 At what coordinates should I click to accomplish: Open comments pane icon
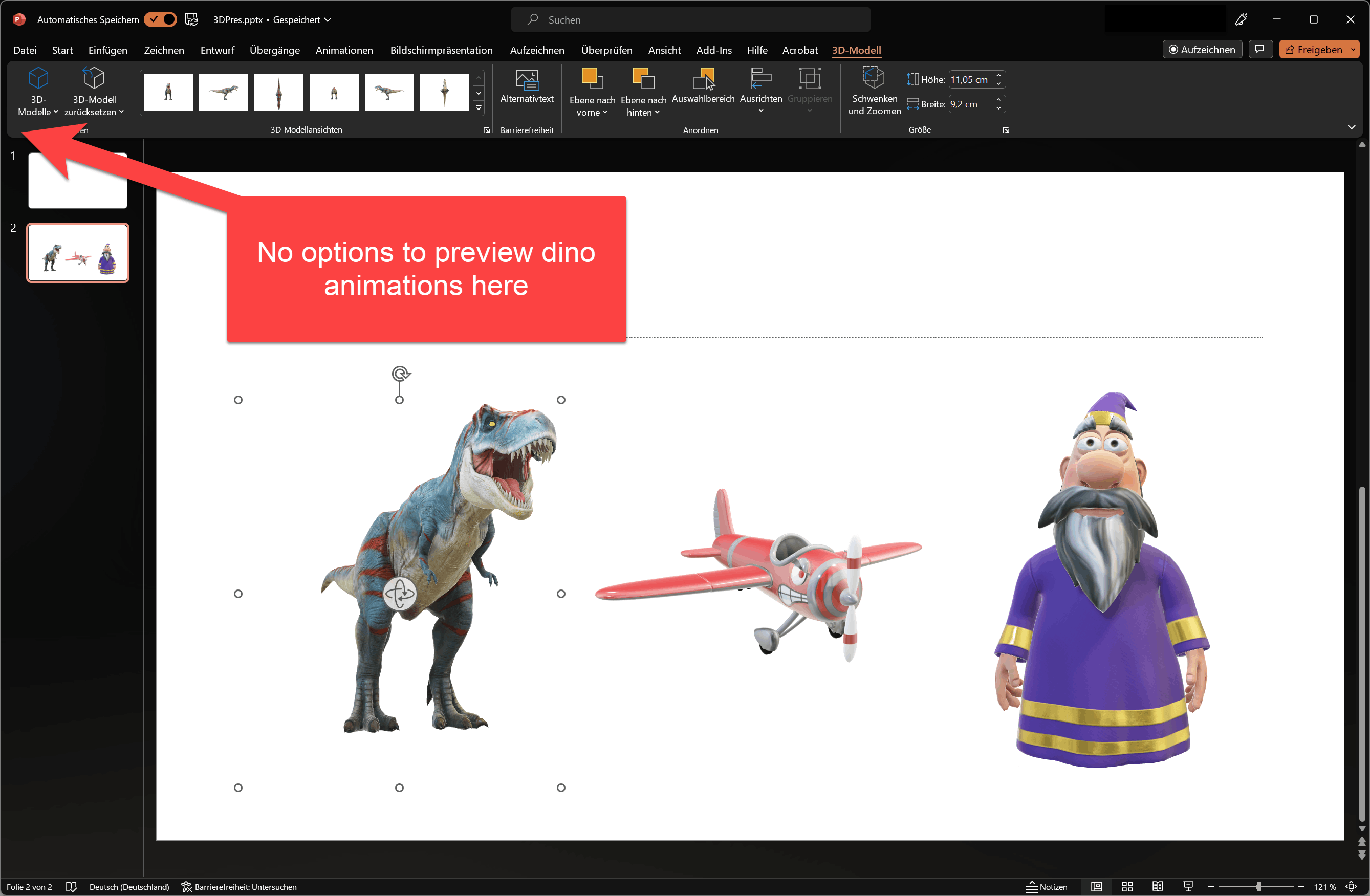point(1260,50)
